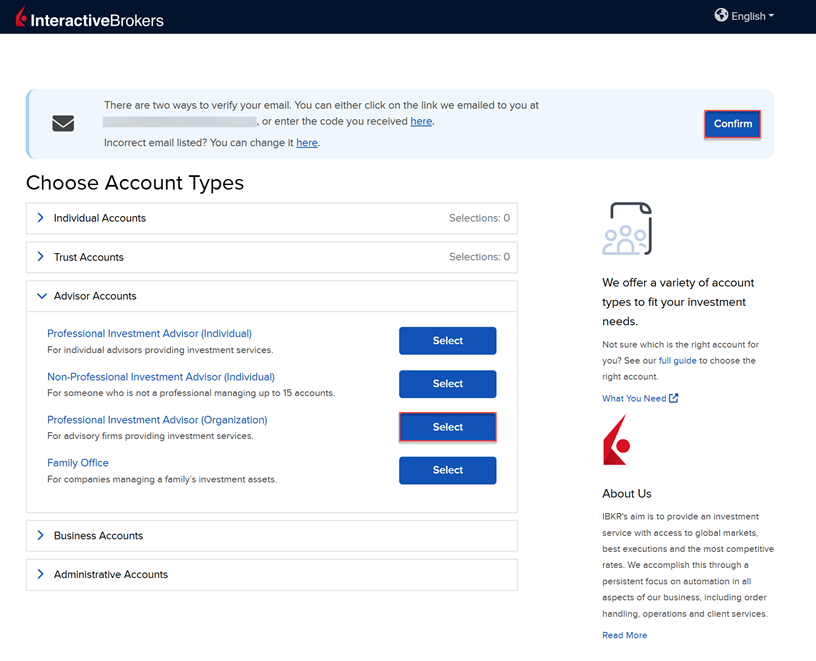The width and height of the screenshot is (816, 661).
Task: Click the Interactive Brokers logo
Action: pos(89,17)
